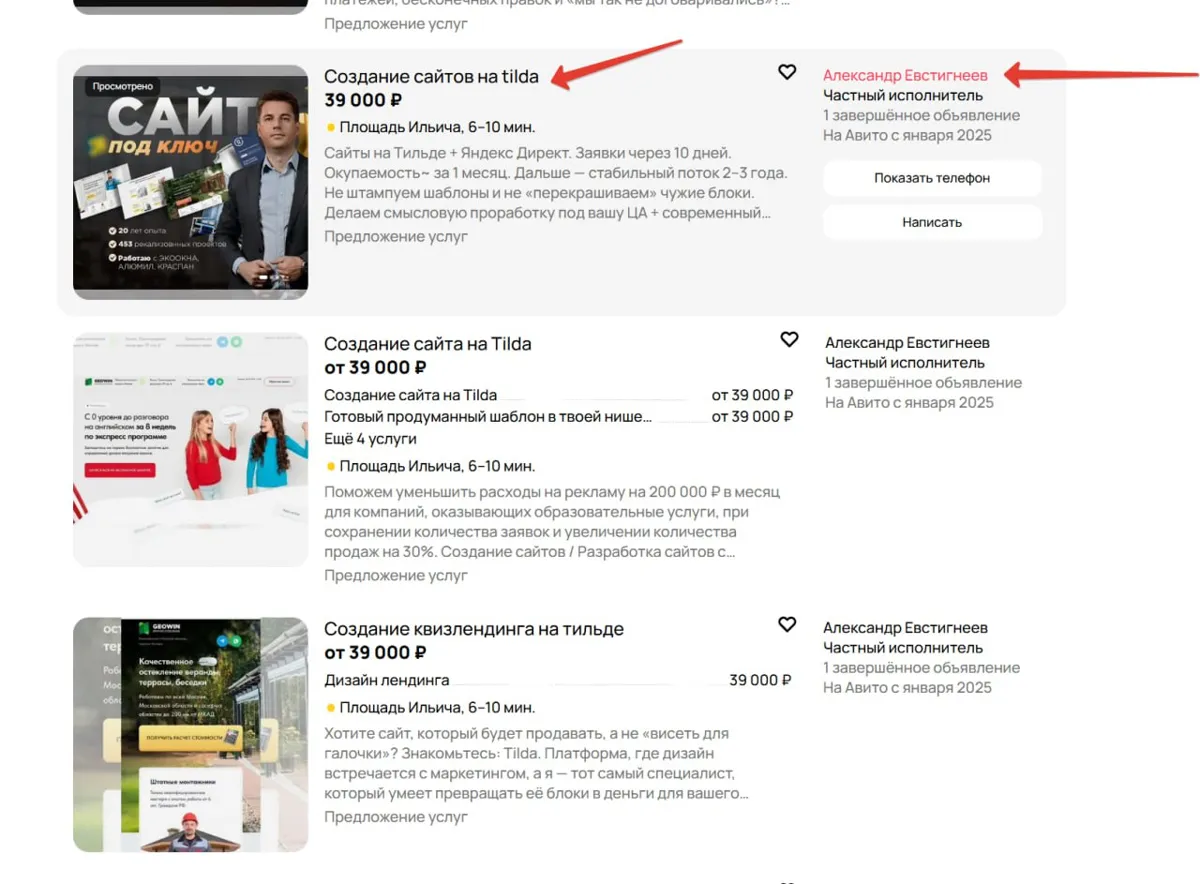Open Geowin terrace glazing thumbnail
Screen dimensions: 1200x884
click(x=191, y=735)
